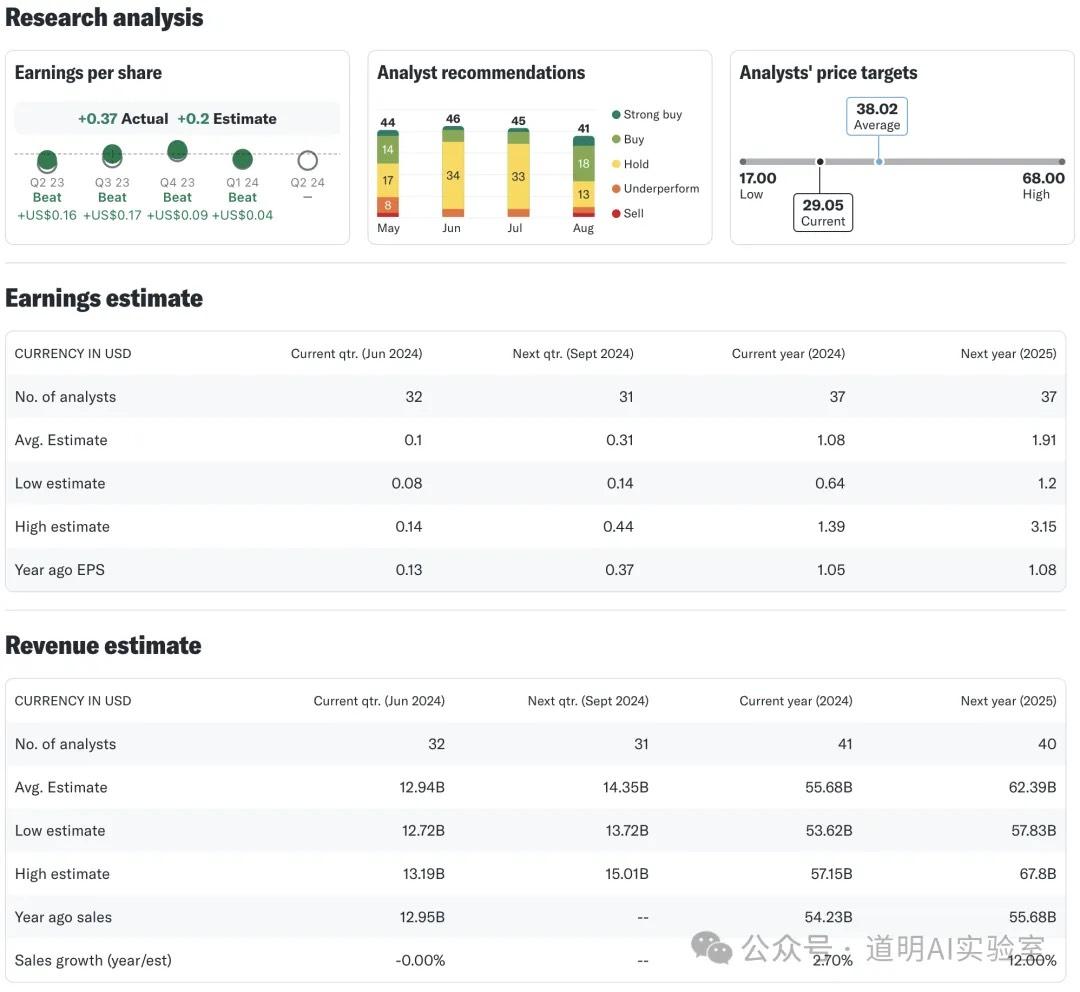Click the Q3 23 earnings dot

point(112,155)
